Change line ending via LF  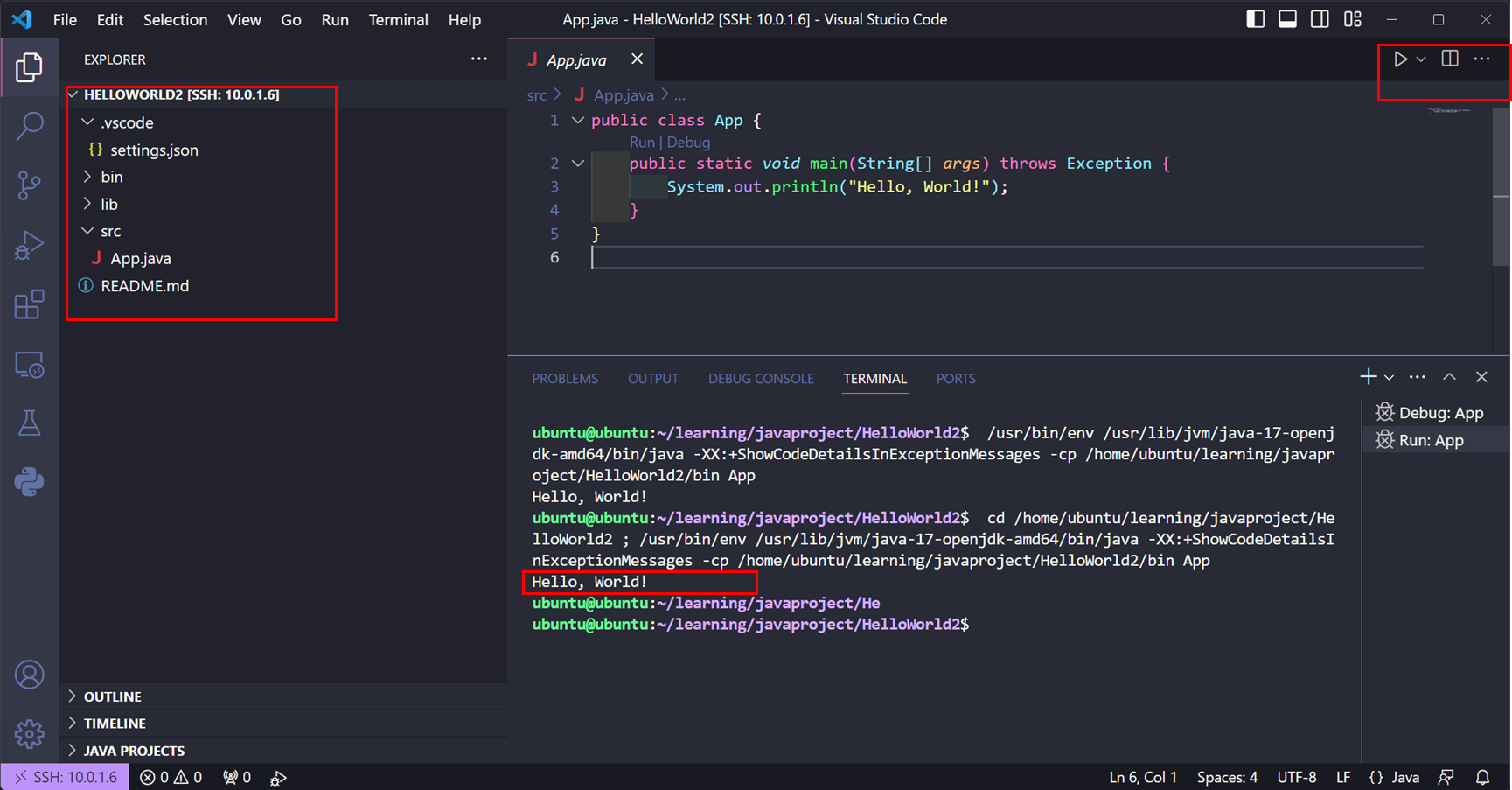(x=1343, y=777)
